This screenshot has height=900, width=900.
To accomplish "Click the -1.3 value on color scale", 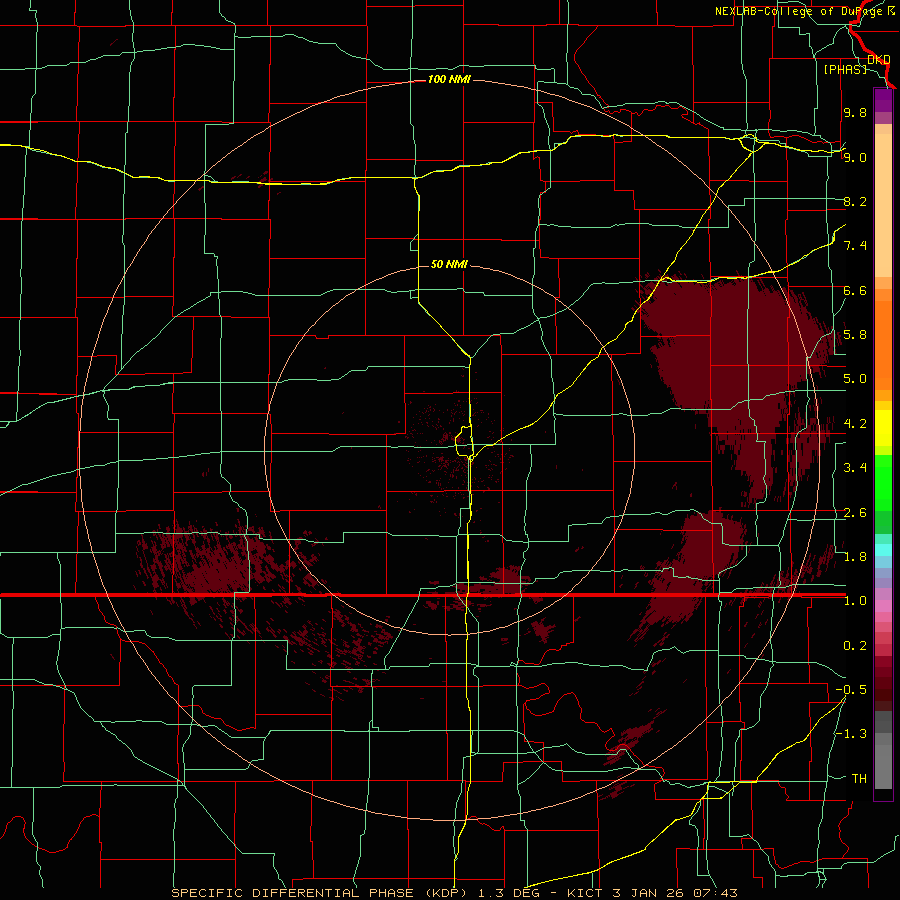I will click(851, 734).
